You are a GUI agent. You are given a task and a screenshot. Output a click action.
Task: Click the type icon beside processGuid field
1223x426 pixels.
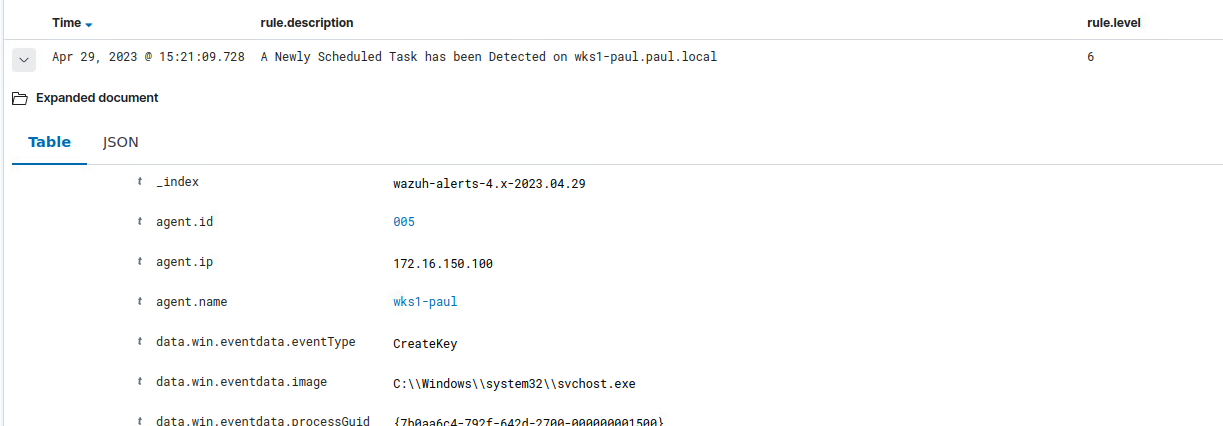[x=139, y=421]
